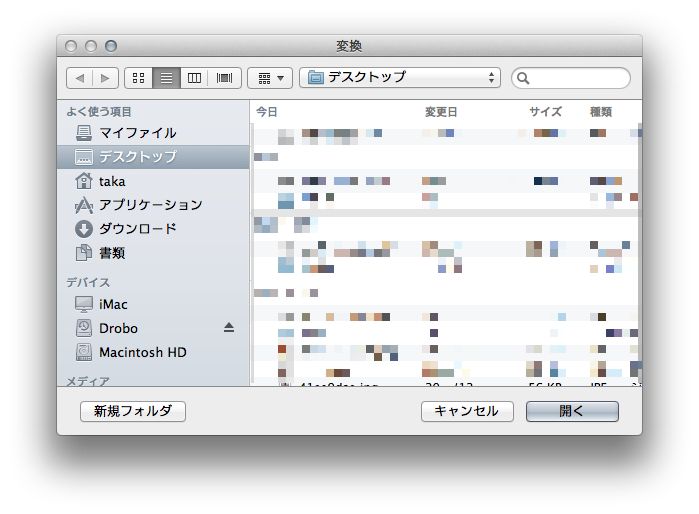Select マイファイル in the sidebar
699x514 pixels.
tap(153, 133)
